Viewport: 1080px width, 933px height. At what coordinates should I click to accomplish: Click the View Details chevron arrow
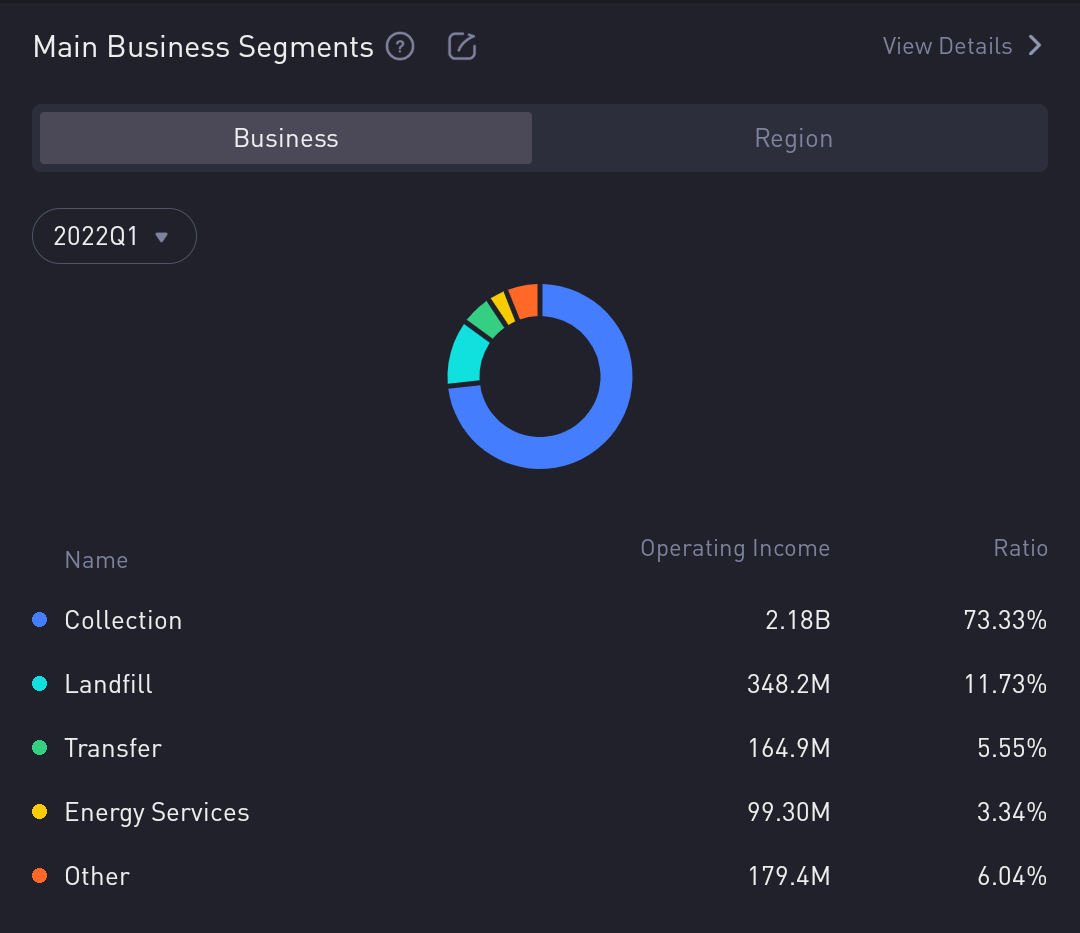point(1035,46)
